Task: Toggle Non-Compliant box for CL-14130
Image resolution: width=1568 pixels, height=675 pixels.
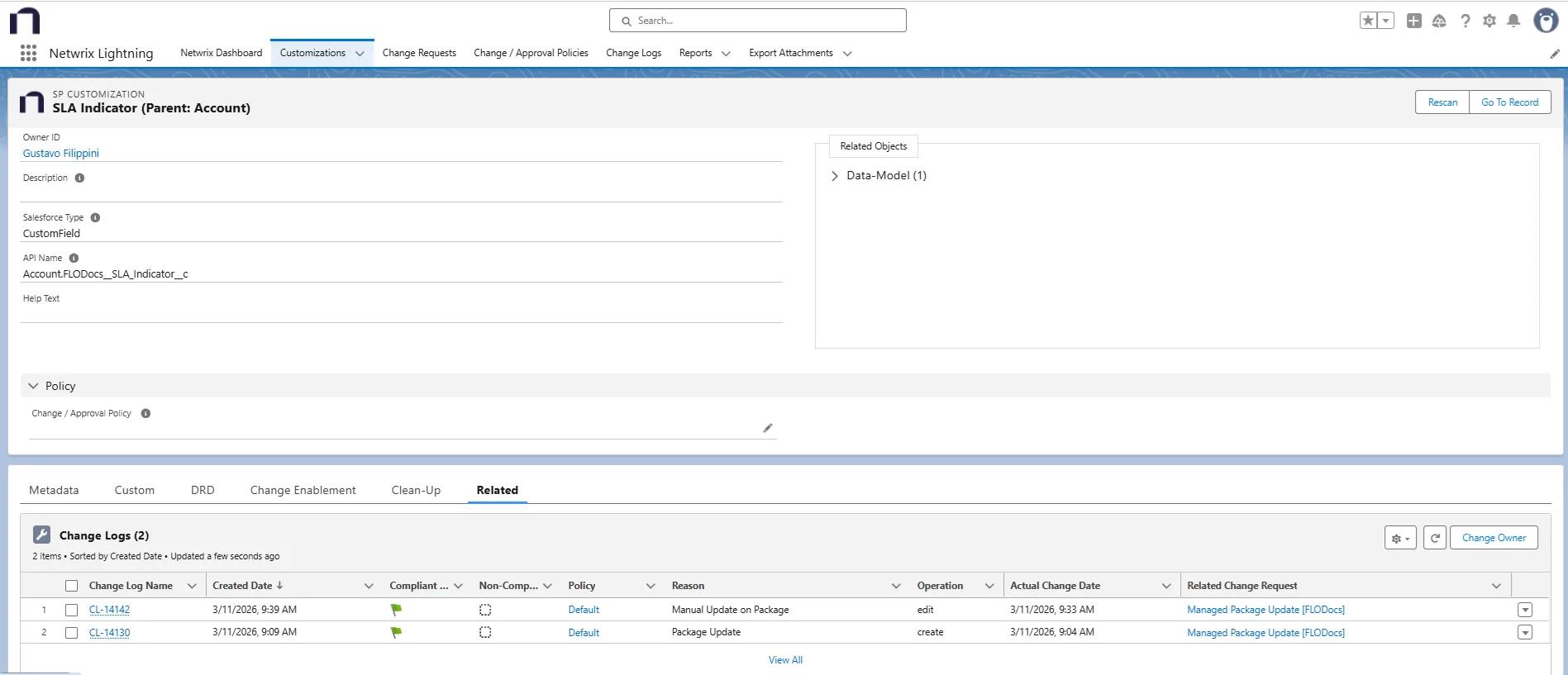Action: tap(485, 632)
